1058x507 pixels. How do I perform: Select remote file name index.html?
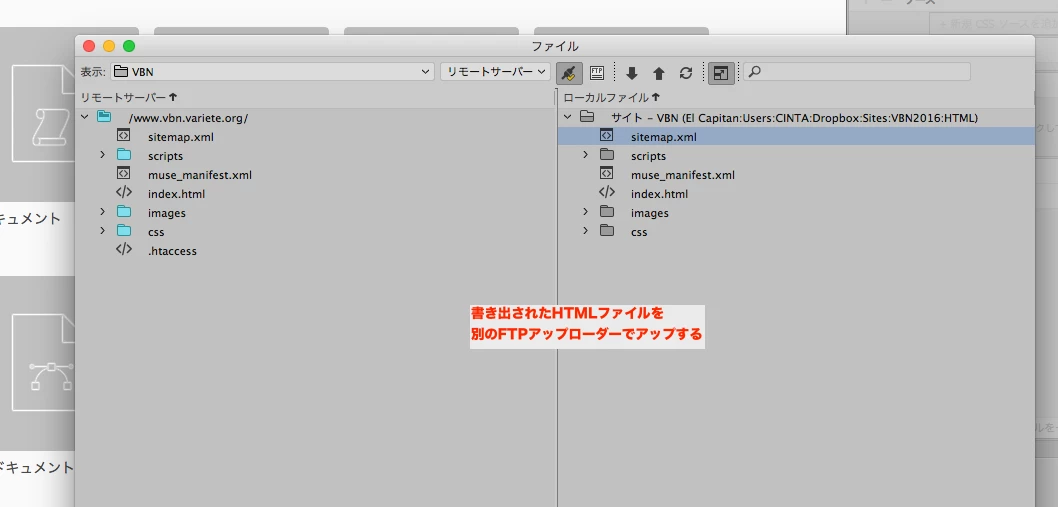(x=176, y=194)
